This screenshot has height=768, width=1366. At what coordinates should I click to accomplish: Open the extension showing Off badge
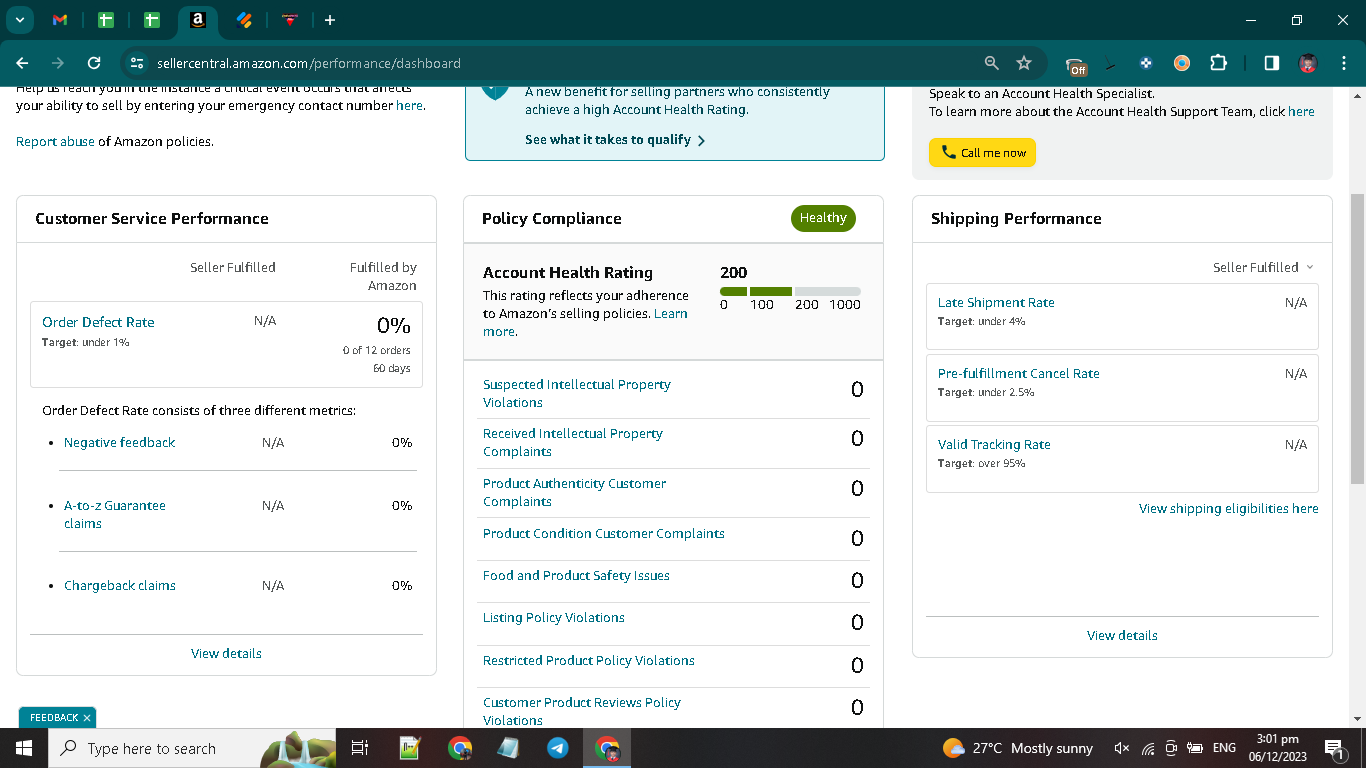click(1076, 65)
